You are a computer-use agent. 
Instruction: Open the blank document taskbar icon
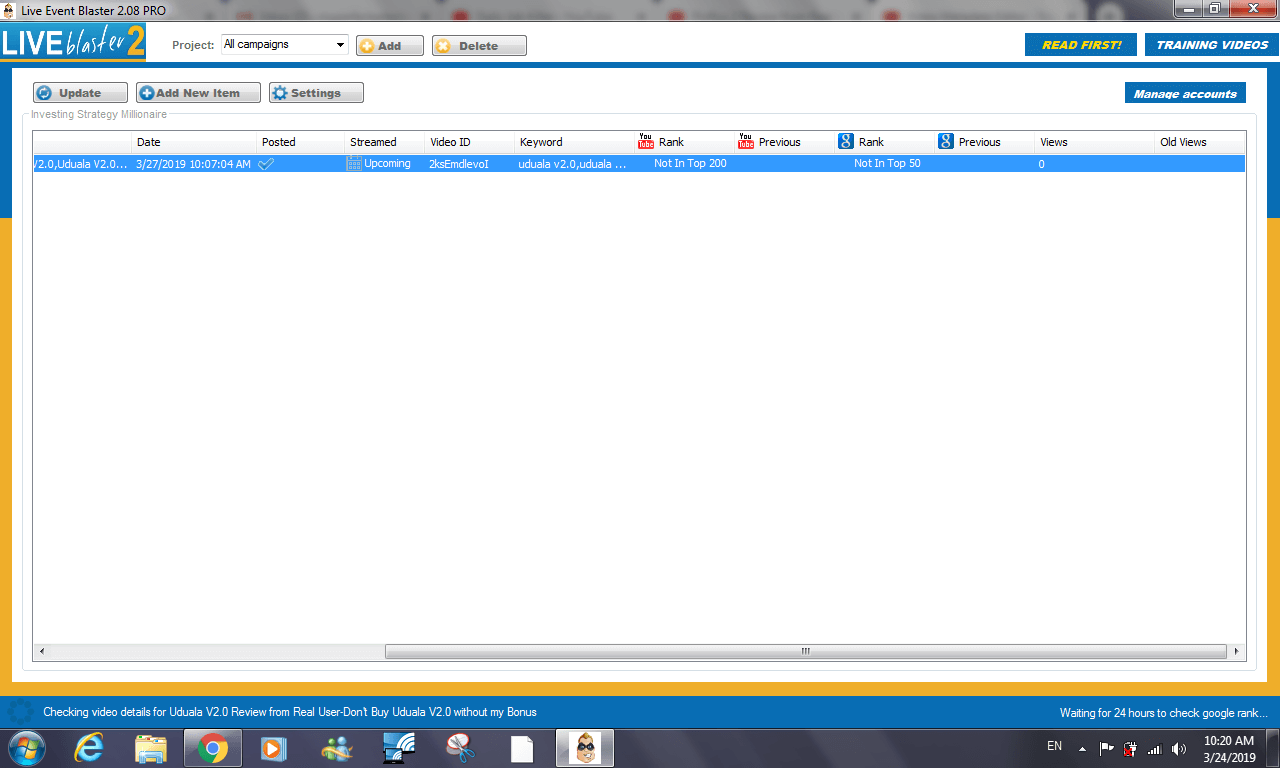(521, 748)
